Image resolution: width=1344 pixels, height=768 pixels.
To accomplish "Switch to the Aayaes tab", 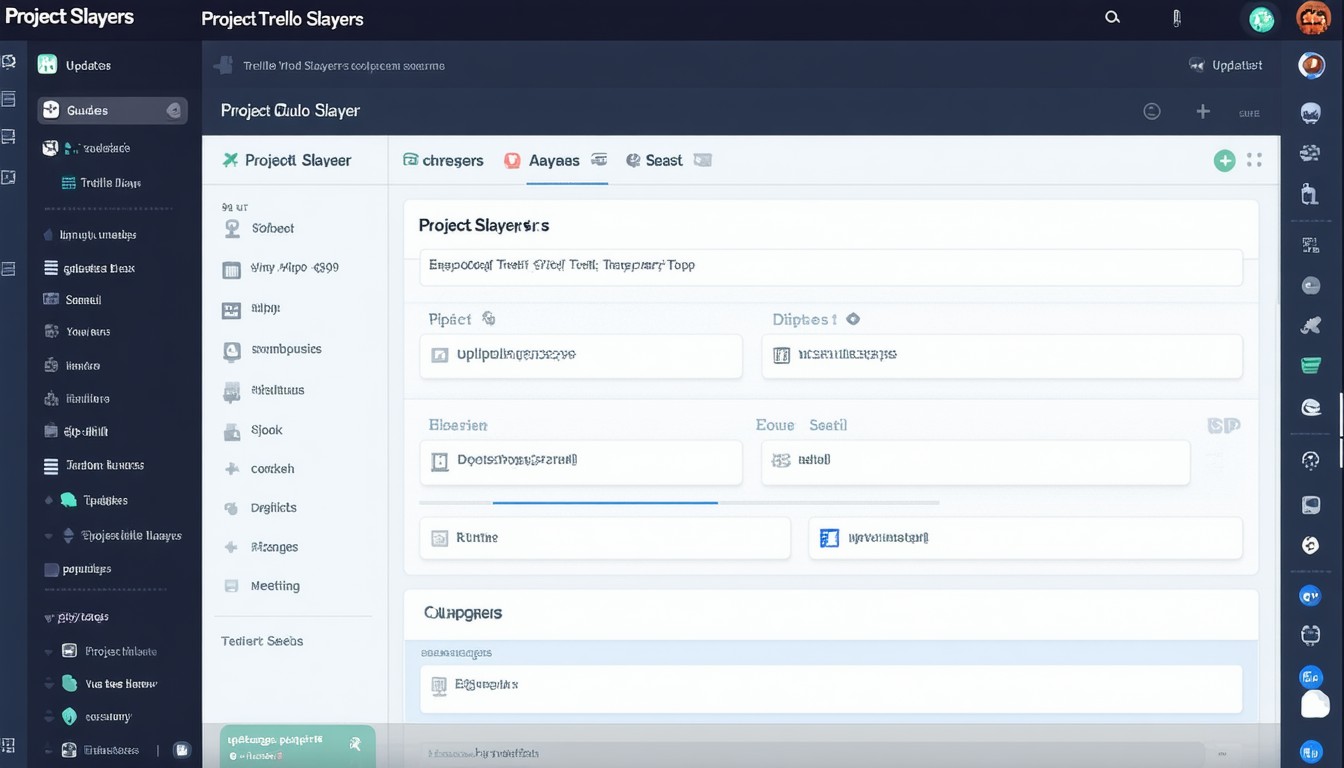I will (553, 161).
